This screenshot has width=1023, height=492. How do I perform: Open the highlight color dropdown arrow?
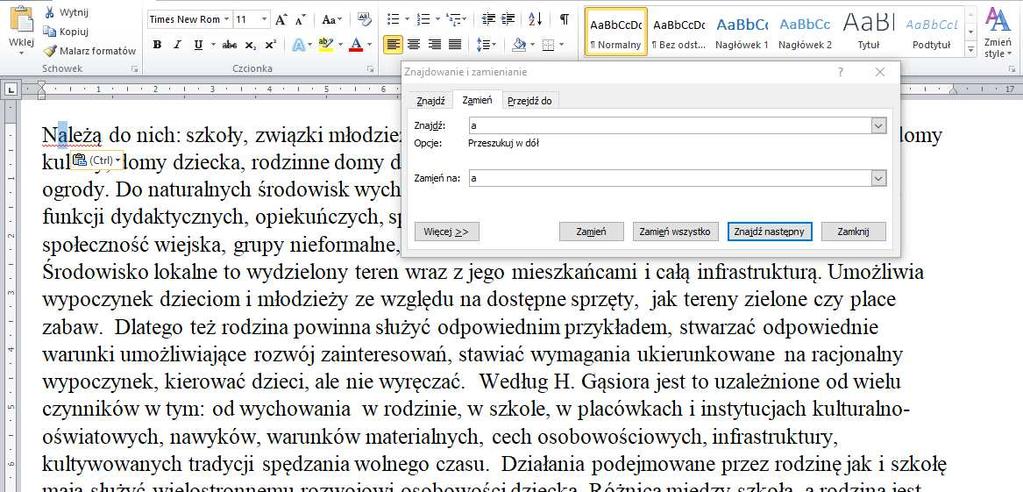click(x=340, y=45)
